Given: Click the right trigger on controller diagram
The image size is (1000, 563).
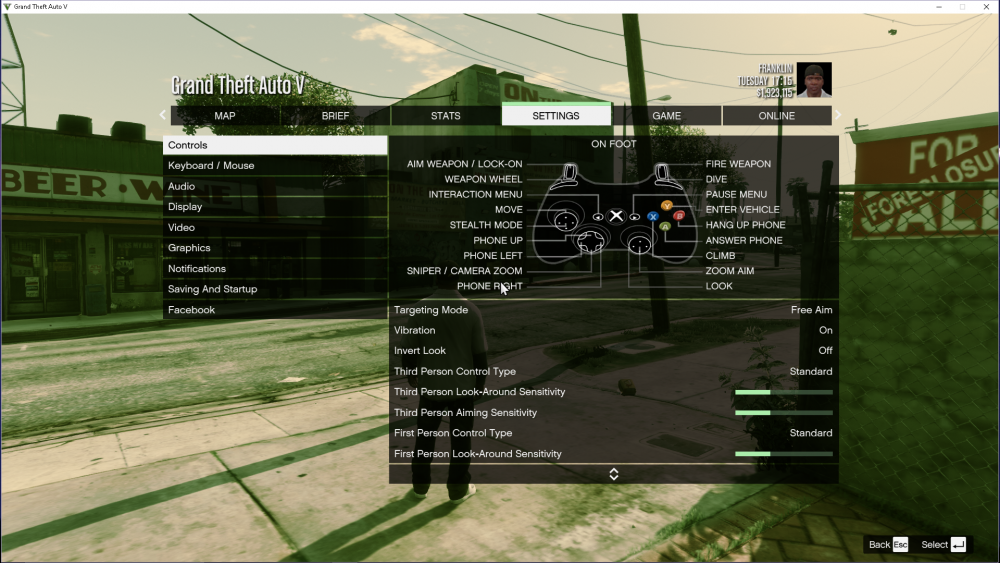Looking at the screenshot, I should tap(661, 172).
